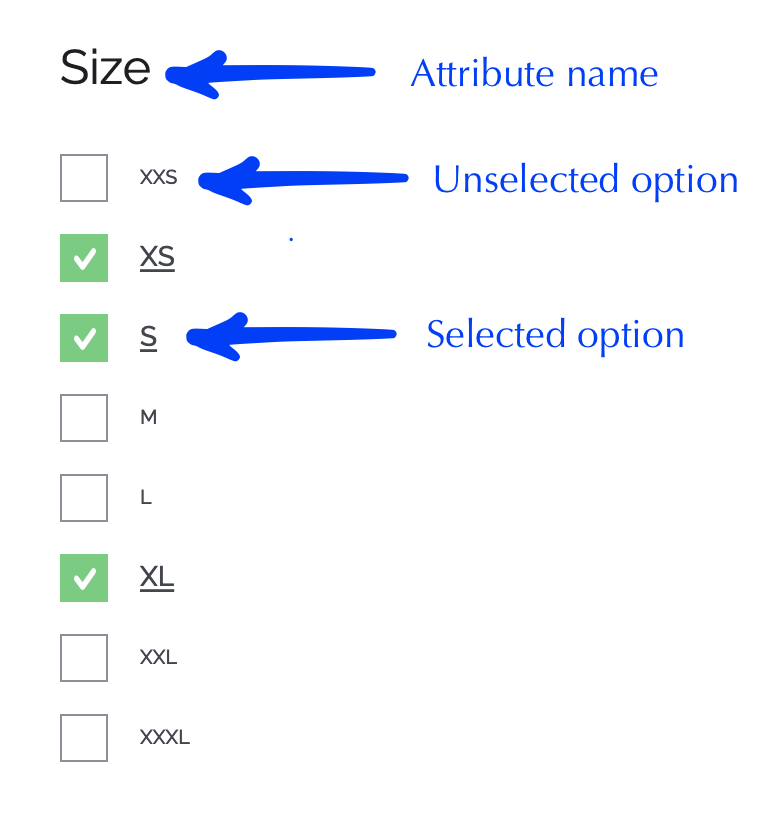
Task: Click the Attribute name annotation text
Action: click(535, 73)
